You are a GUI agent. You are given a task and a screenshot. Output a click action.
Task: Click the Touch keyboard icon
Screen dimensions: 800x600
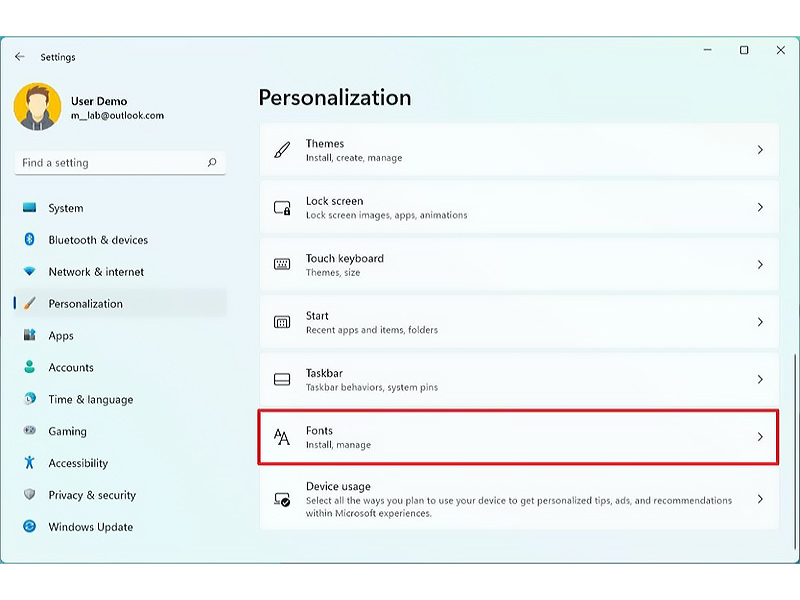coord(282,264)
